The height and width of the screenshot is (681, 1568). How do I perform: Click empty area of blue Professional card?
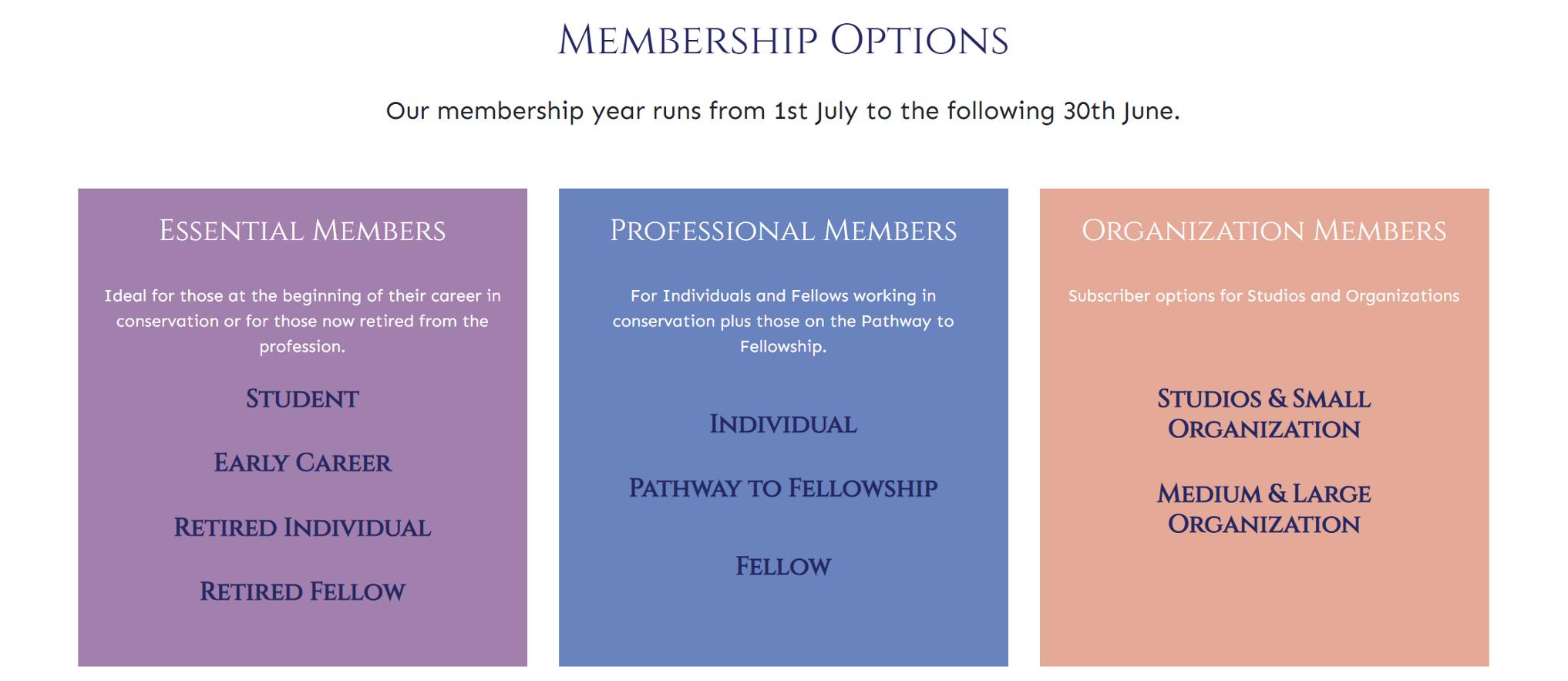[782, 629]
